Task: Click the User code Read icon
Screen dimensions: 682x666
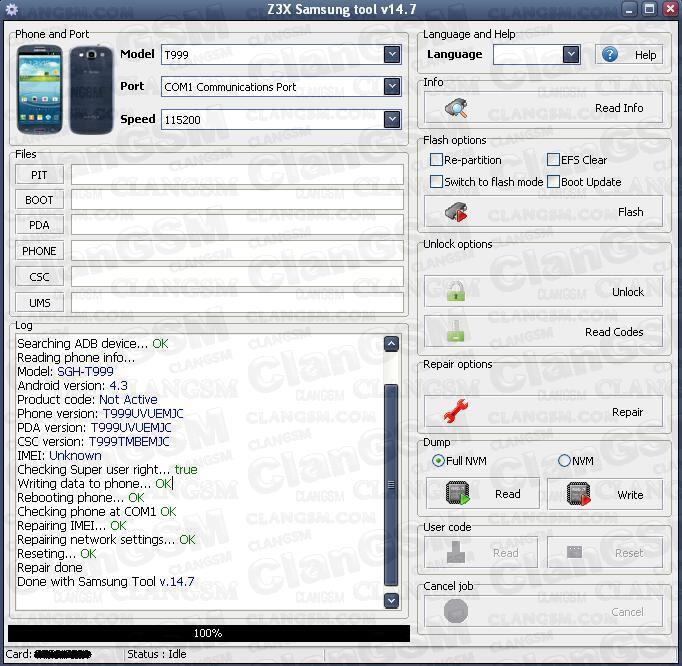Action: 456,552
